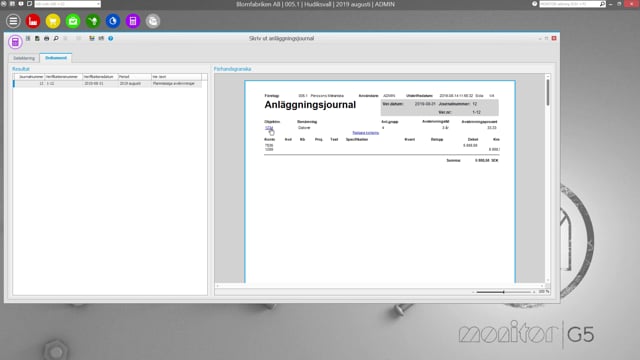
Task: Click the Anläggningsjournal heading in preview
Action: click(310, 105)
